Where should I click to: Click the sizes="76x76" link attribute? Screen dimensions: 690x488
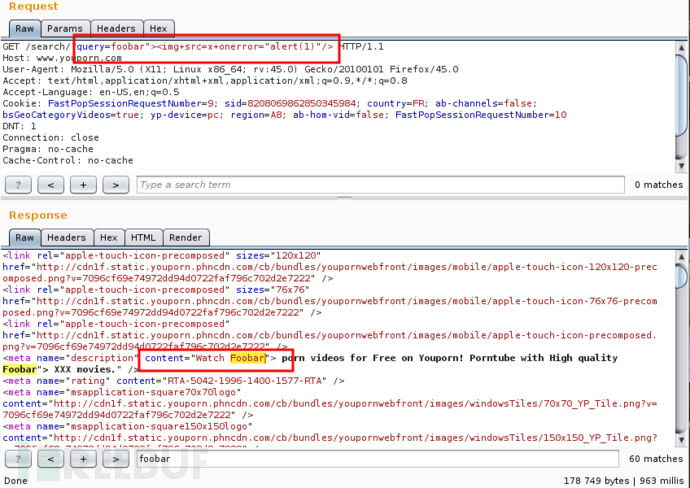tap(272, 290)
